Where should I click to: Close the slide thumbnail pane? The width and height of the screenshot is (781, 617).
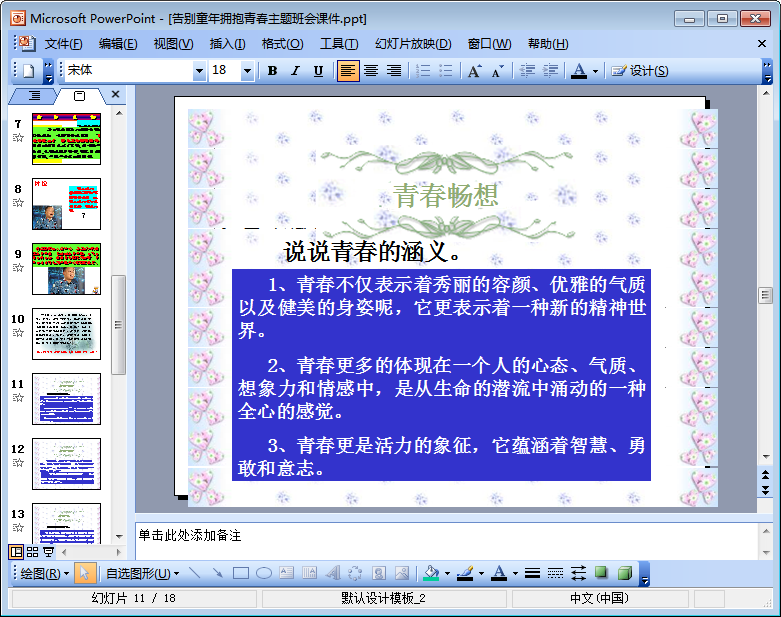(116, 94)
